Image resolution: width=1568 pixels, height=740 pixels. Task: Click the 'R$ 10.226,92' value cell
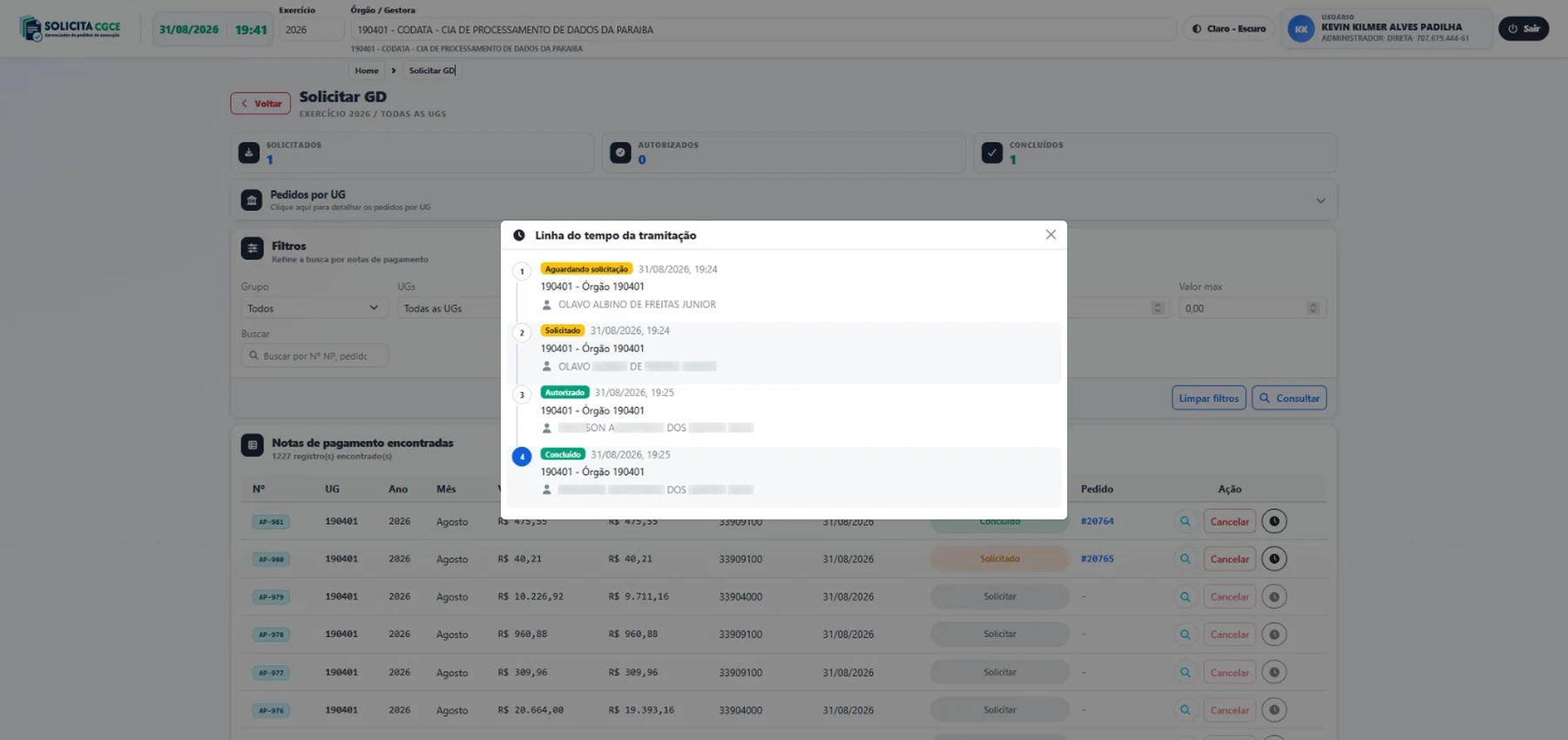pos(531,597)
